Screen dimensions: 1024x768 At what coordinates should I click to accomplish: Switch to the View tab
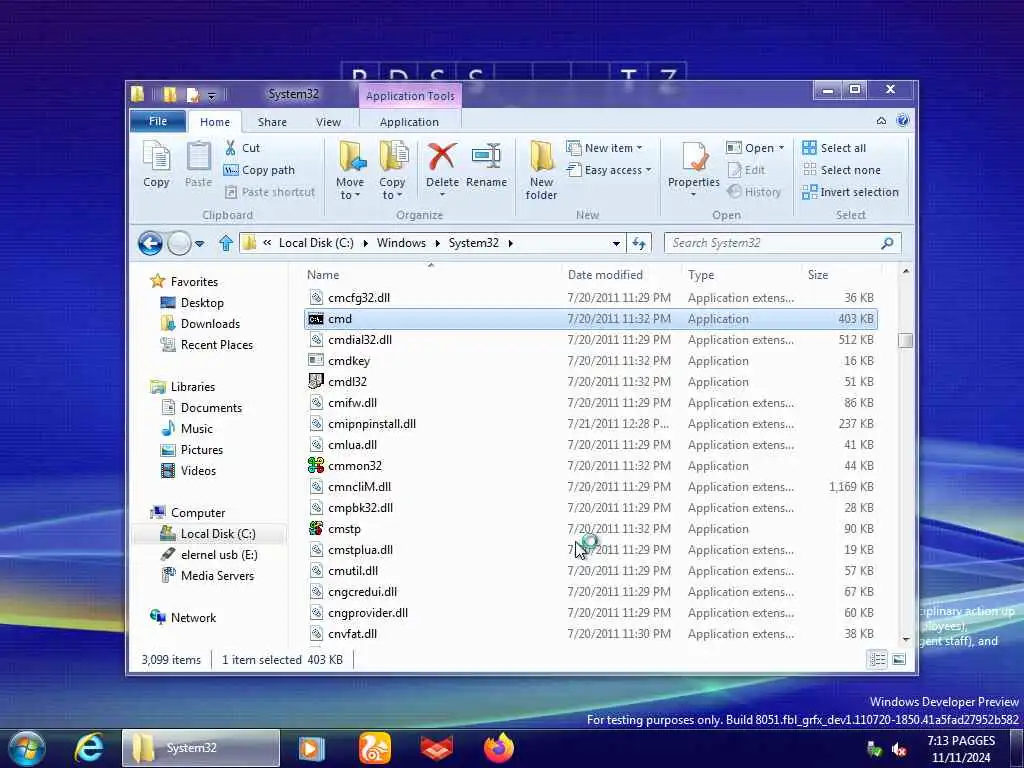point(328,122)
